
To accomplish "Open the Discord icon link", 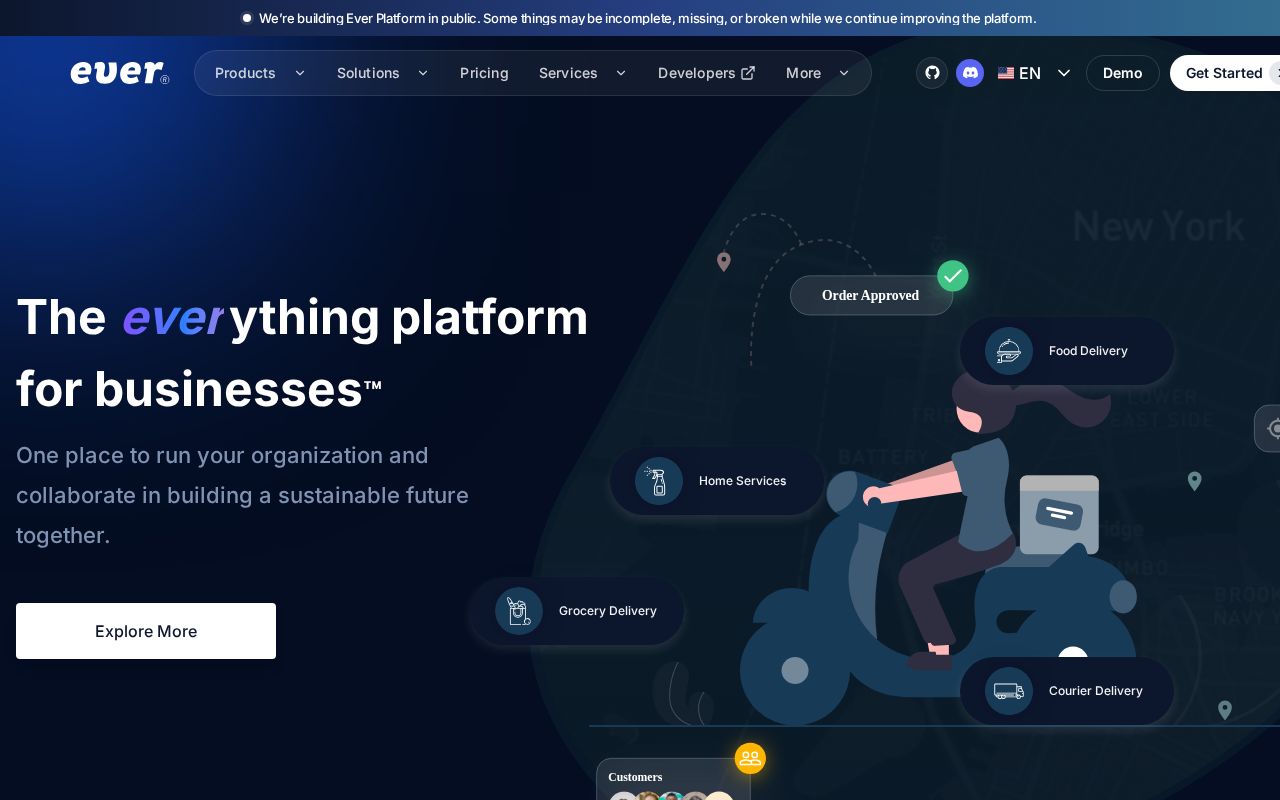I will coord(970,73).
